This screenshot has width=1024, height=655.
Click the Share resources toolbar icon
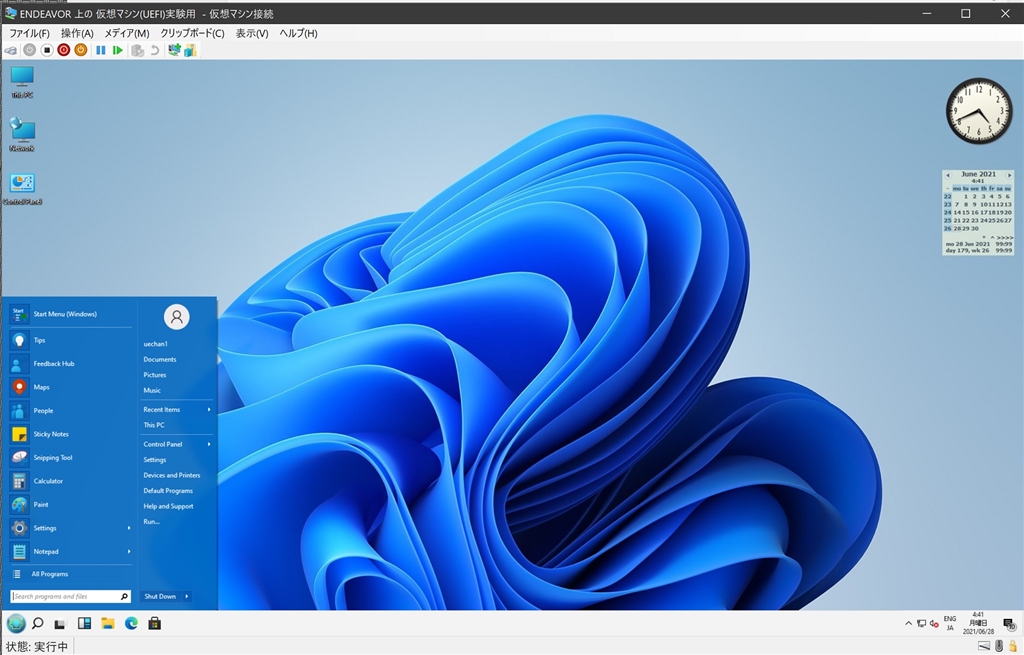[190, 50]
